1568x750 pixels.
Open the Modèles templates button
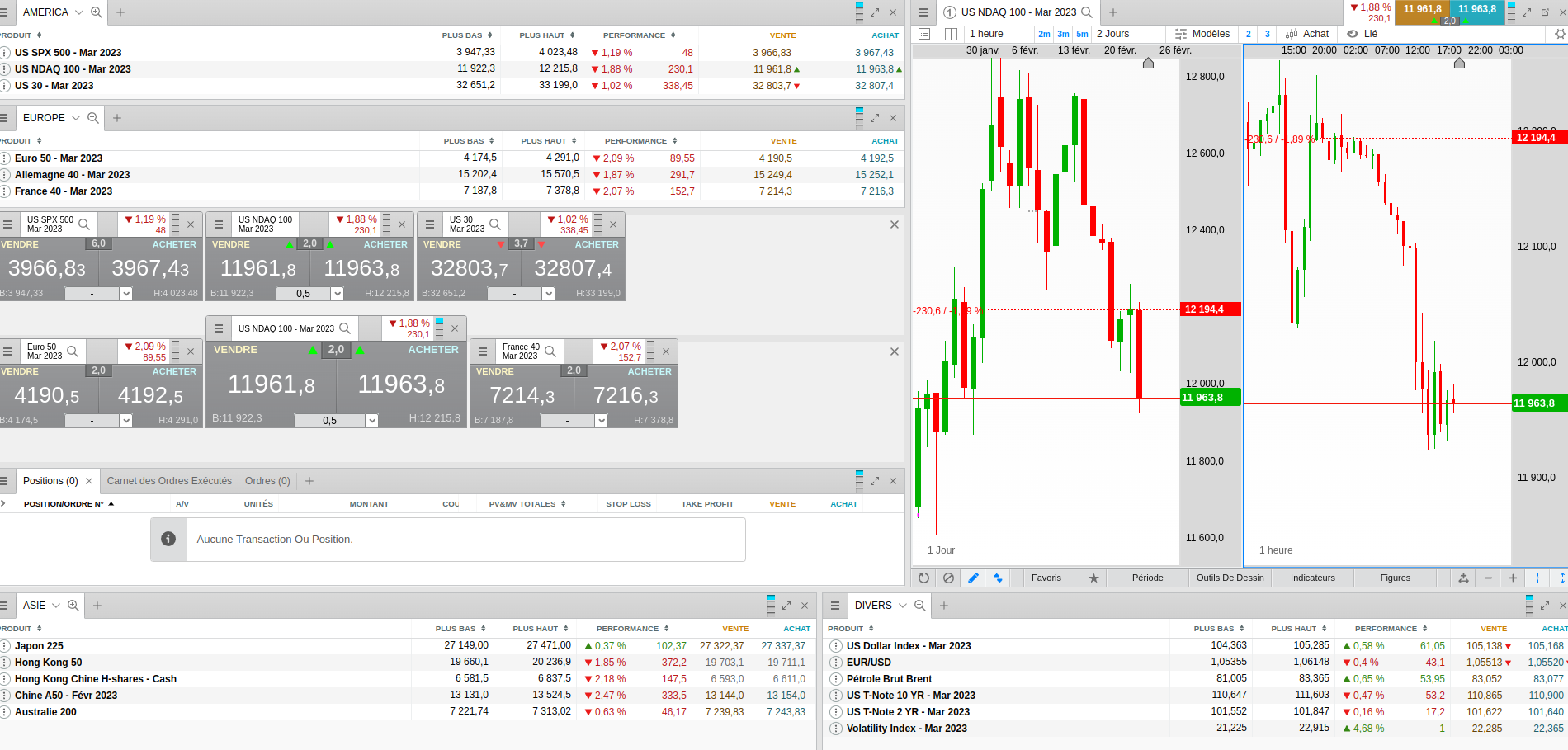[1202, 34]
